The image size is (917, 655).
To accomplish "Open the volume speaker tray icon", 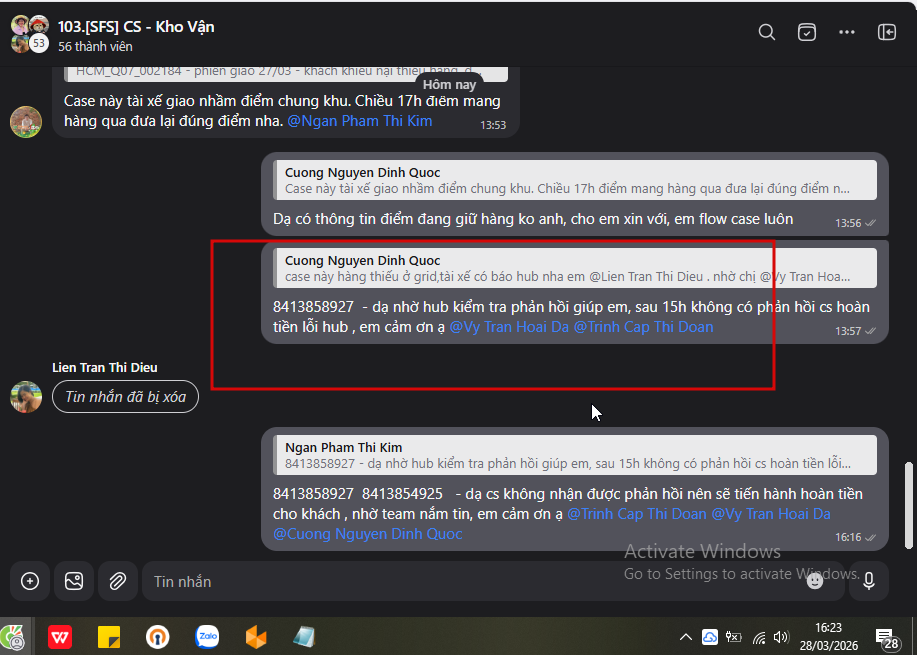I will (x=781, y=637).
